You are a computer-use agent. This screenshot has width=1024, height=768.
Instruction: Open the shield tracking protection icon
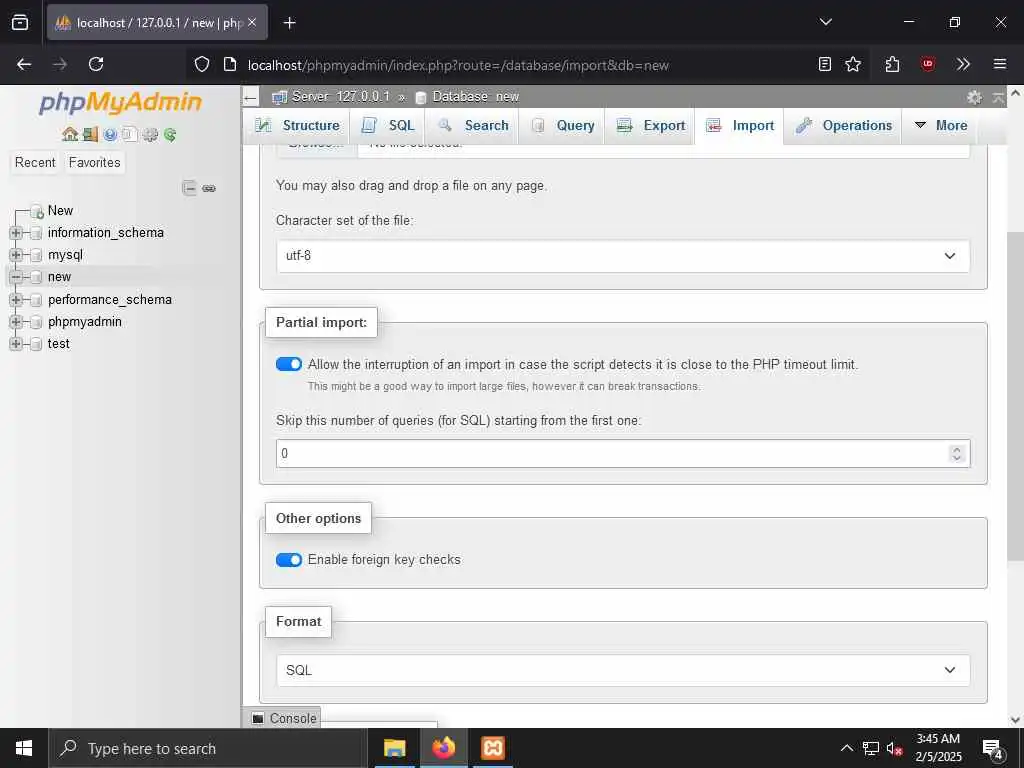[x=202, y=64]
